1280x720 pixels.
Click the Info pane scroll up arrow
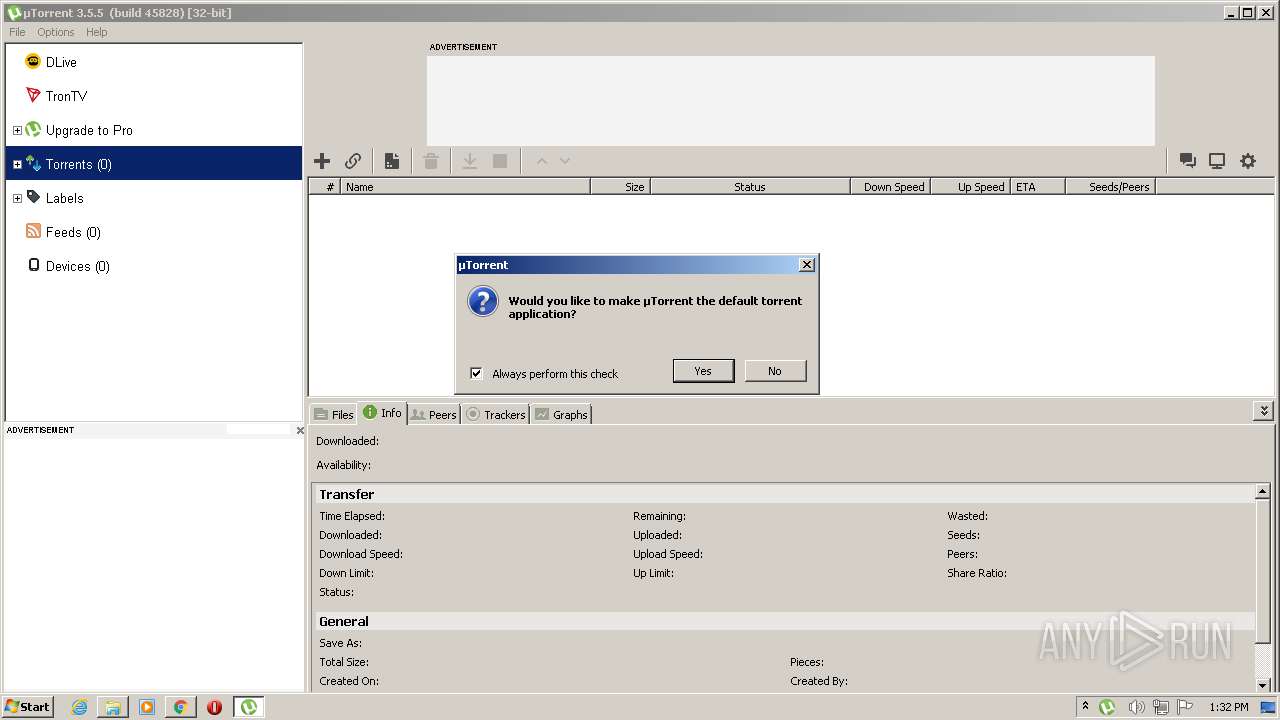pos(1263,492)
